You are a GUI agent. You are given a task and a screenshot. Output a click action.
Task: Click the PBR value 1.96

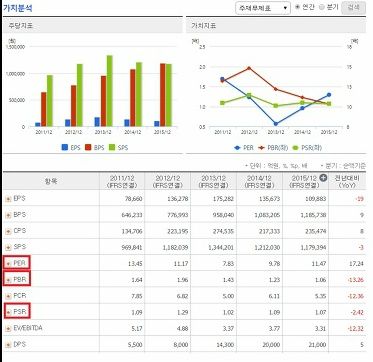point(183,280)
